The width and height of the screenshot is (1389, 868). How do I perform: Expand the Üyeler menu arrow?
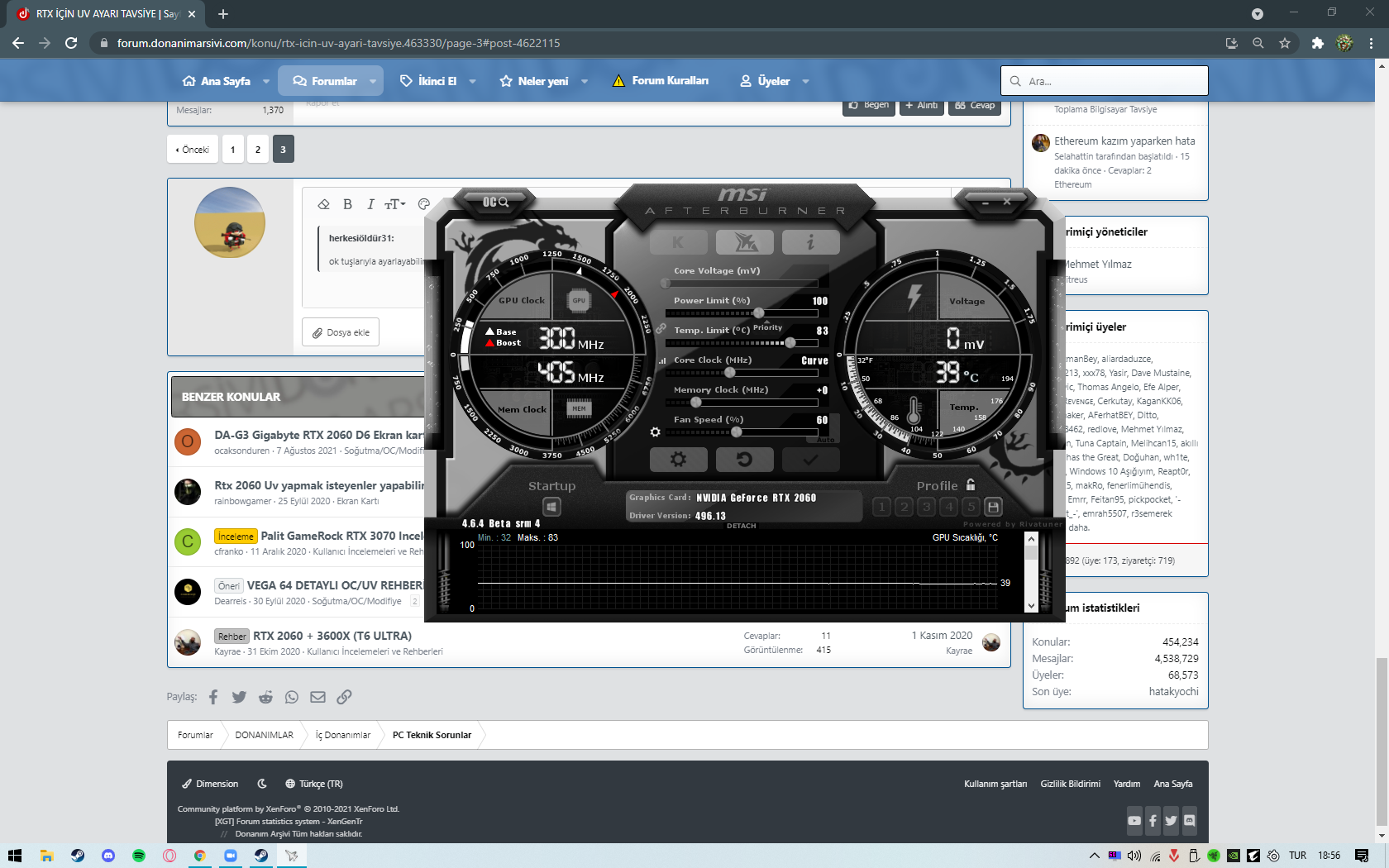click(x=805, y=81)
